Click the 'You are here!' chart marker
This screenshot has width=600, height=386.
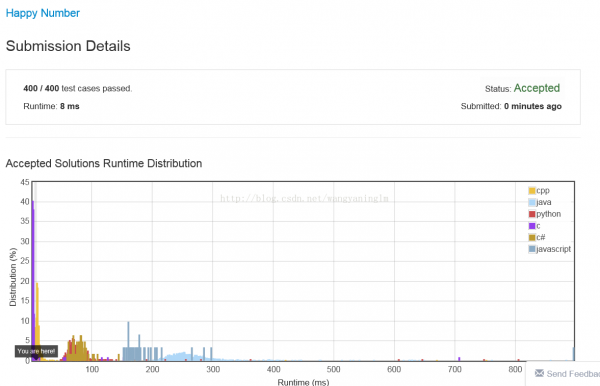point(36,351)
